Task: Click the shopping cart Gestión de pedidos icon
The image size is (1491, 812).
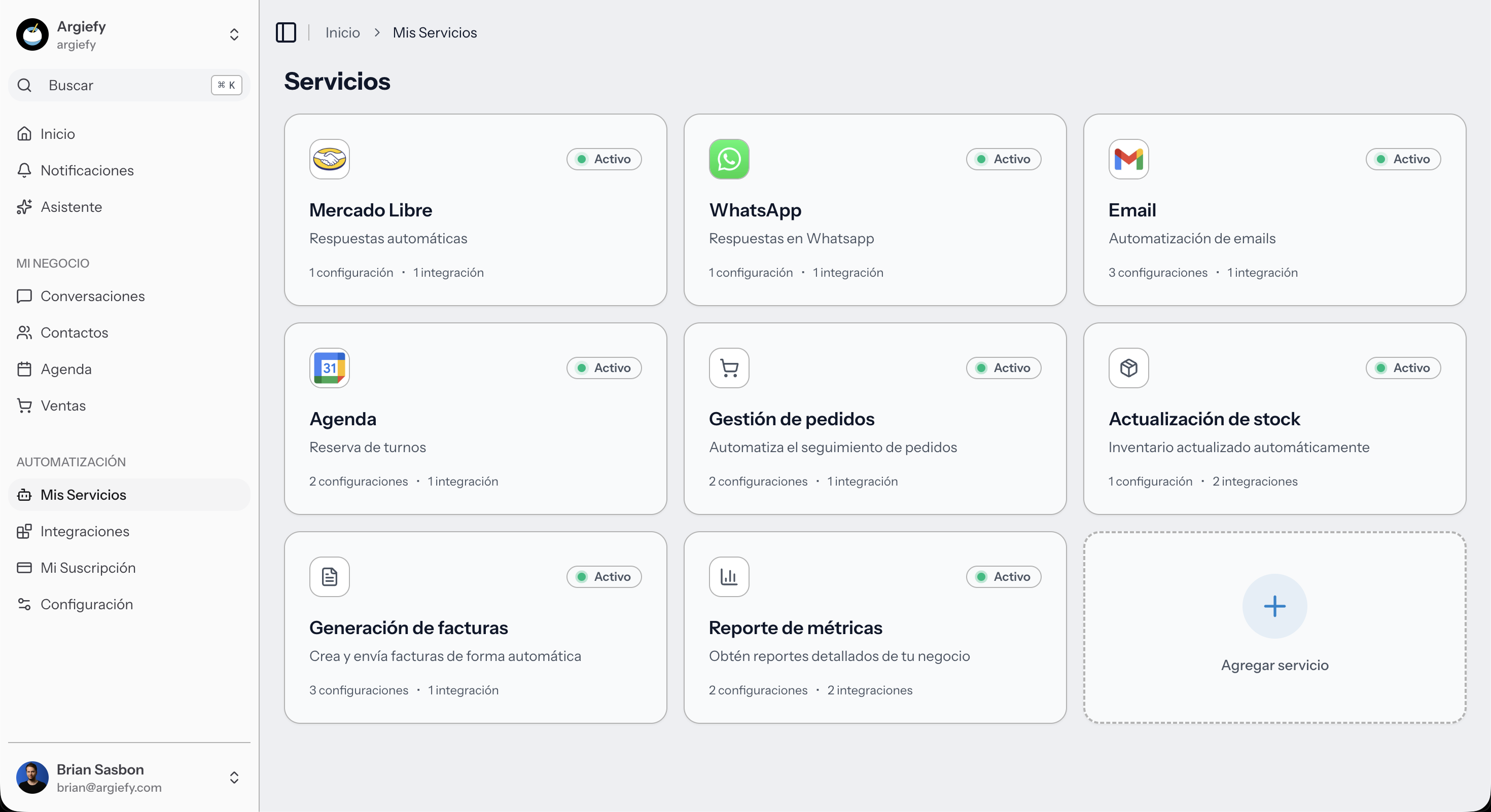Action: (x=729, y=368)
